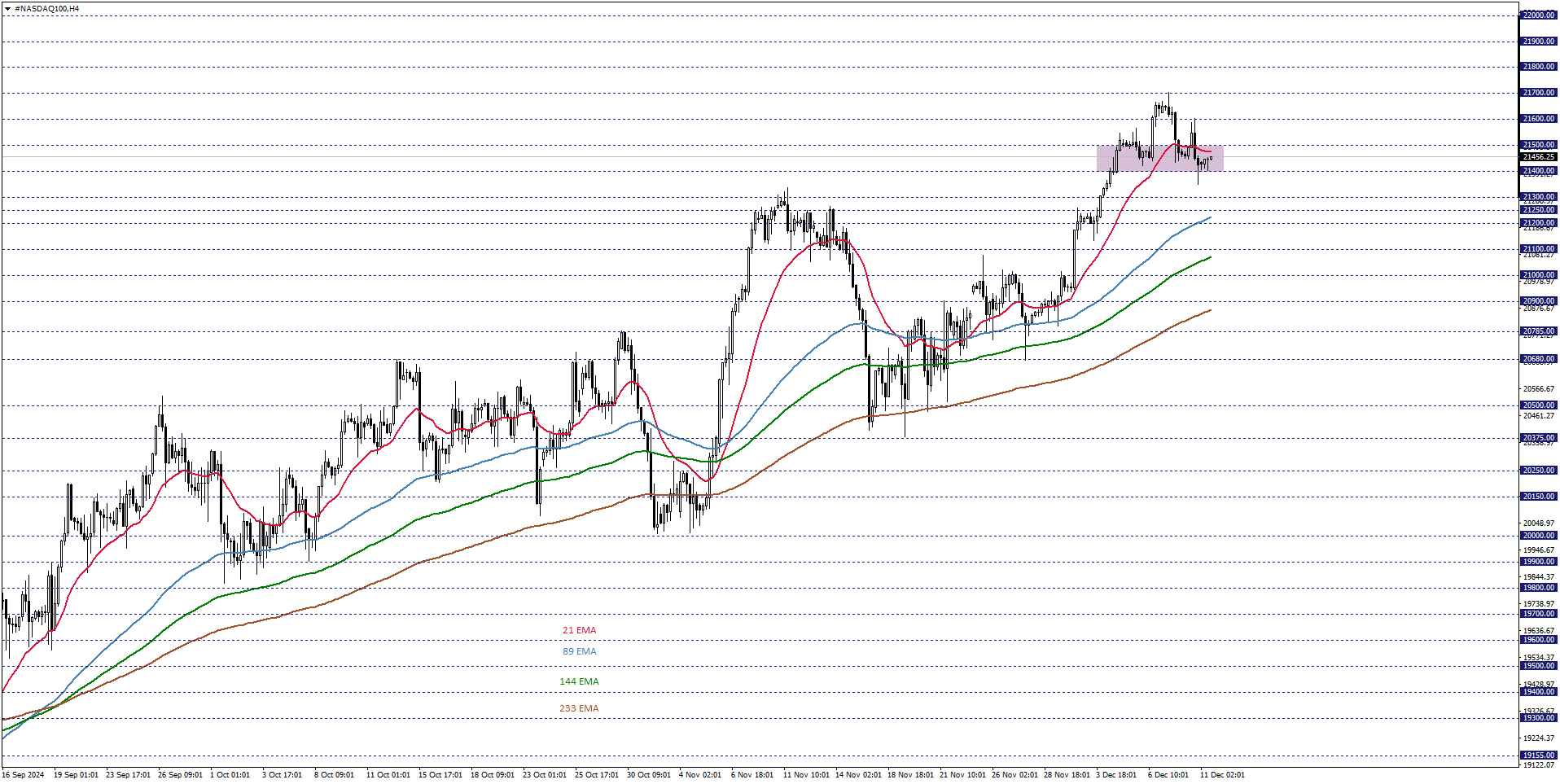Click the 25 Oct 17:01 time label
This screenshot has width=1560, height=784.
coord(597,775)
